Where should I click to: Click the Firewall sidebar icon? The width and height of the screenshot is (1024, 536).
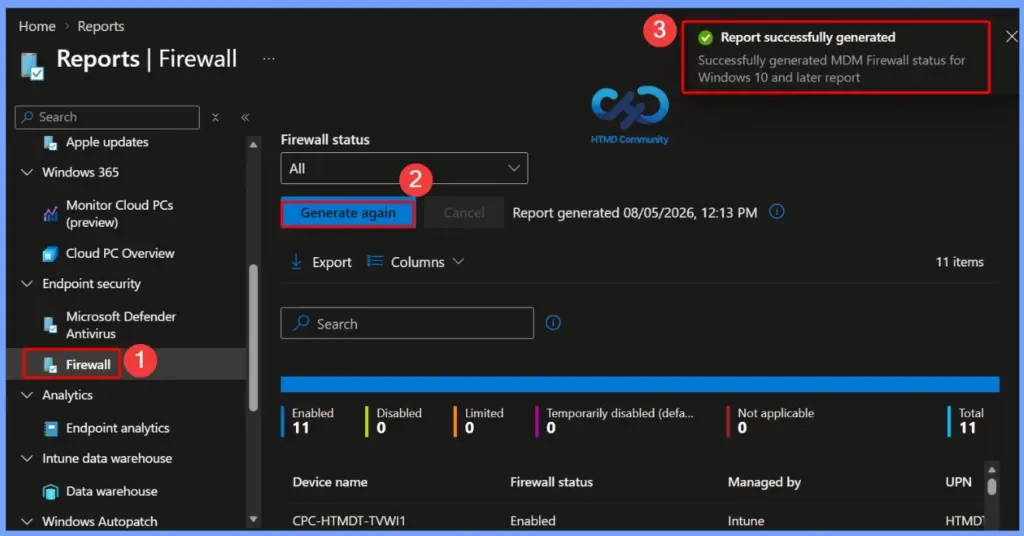pyautogui.click(x=50, y=365)
